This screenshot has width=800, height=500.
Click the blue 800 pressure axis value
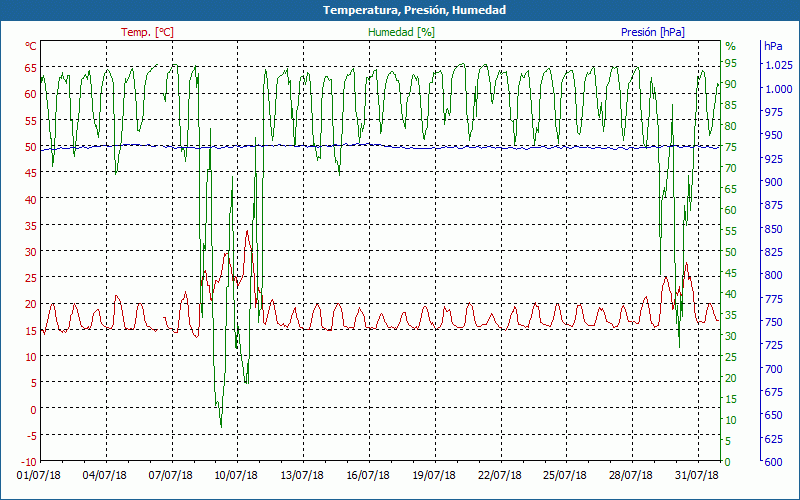click(x=773, y=276)
